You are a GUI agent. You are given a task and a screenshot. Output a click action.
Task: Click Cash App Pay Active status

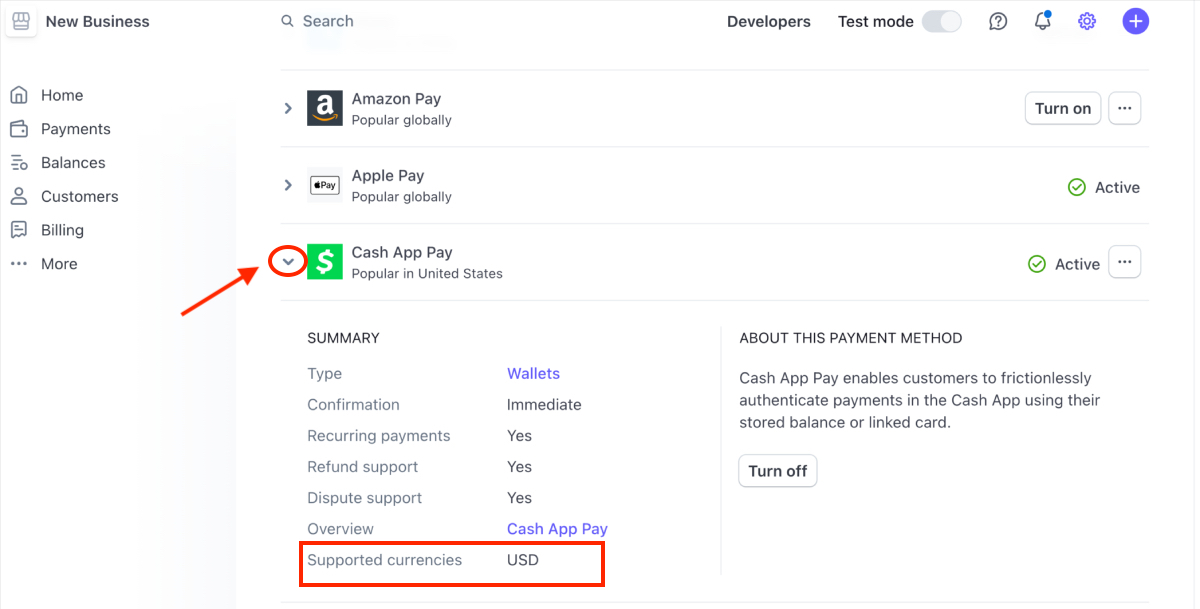[x=1064, y=264]
